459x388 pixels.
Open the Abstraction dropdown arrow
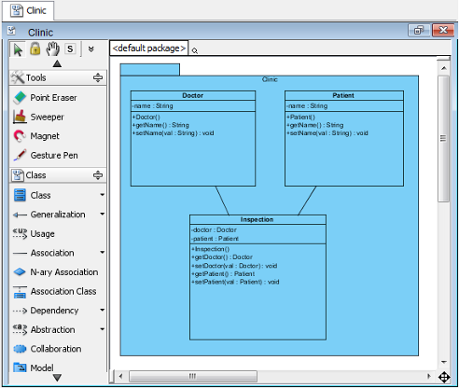(x=102, y=329)
